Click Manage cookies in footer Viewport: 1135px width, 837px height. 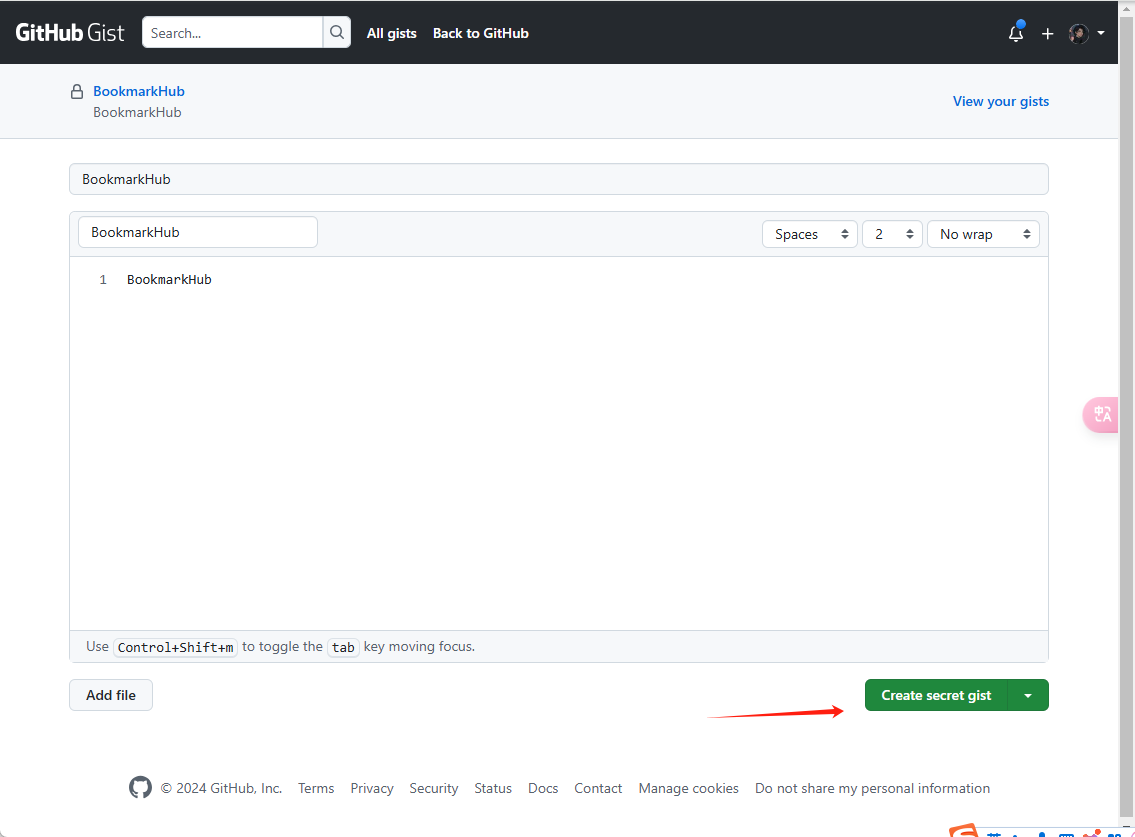point(688,788)
